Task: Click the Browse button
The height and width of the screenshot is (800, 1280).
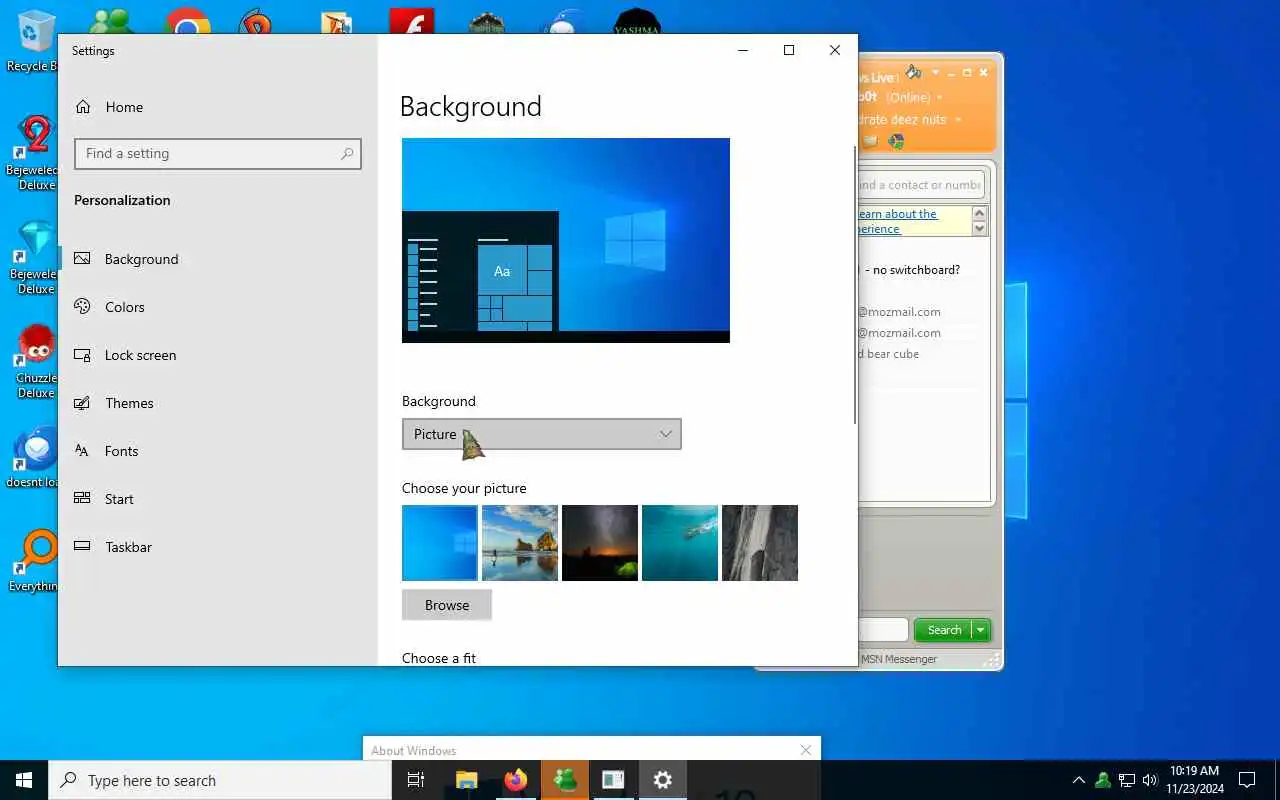Action: pyautogui.click(x=447, y=605)
